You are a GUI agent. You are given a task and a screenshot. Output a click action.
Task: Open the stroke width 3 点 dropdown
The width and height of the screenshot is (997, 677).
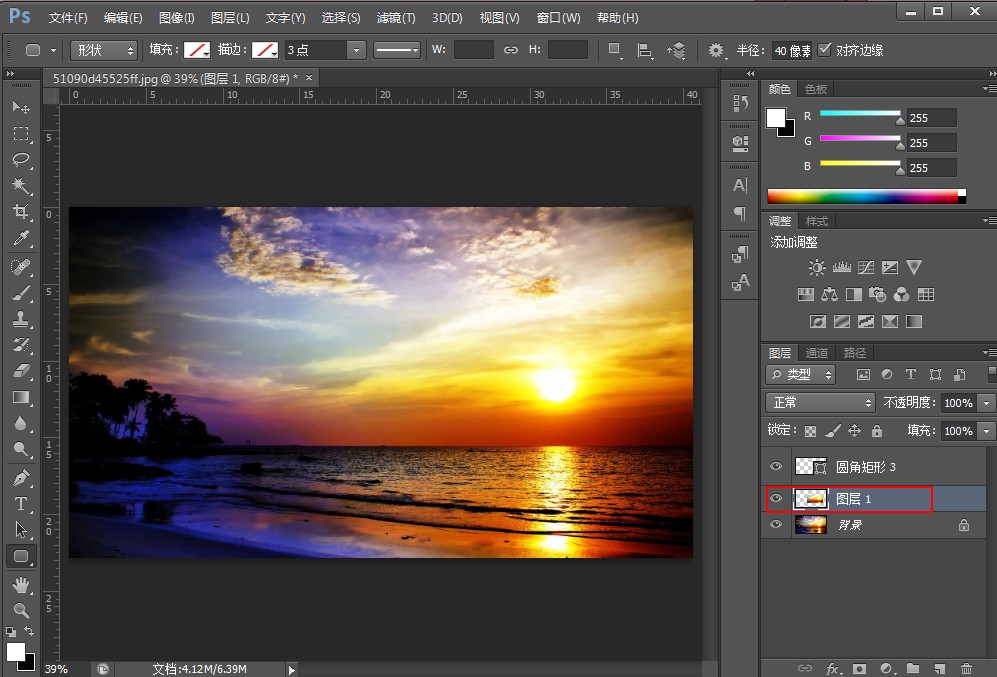(x=356, y=50)
